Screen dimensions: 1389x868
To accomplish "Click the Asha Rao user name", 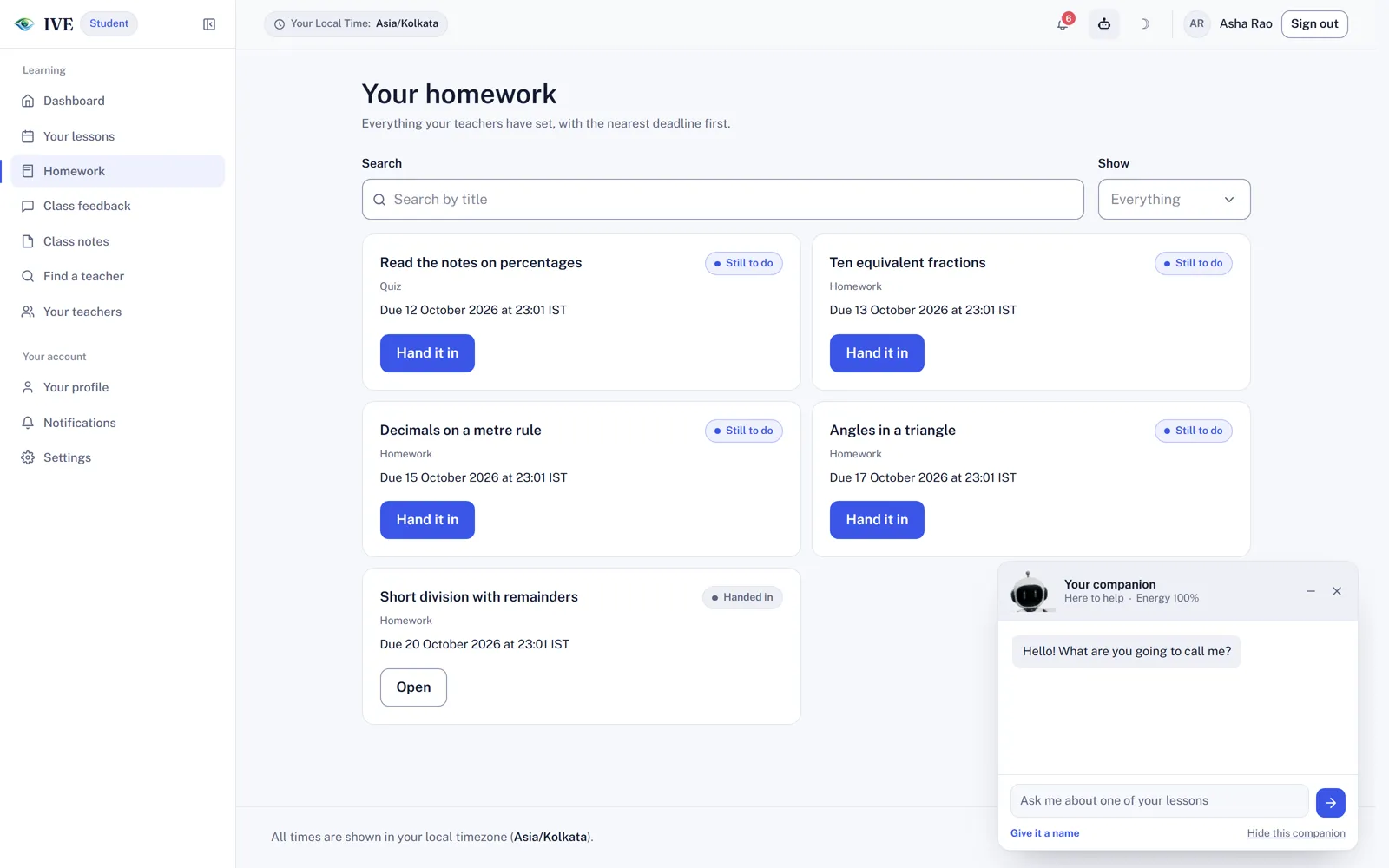I will pyautogui.click(x=1246, y=24).
